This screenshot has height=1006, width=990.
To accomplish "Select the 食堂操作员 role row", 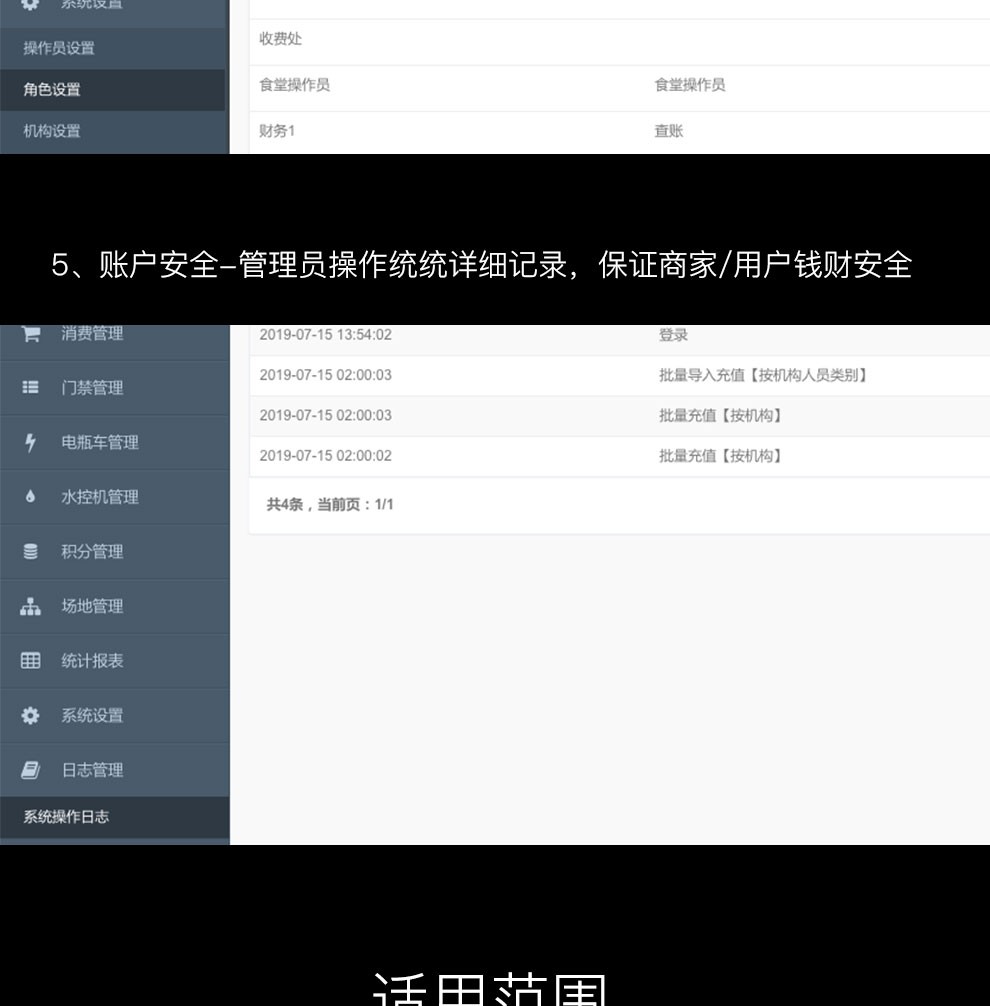I will pos(295,86).
